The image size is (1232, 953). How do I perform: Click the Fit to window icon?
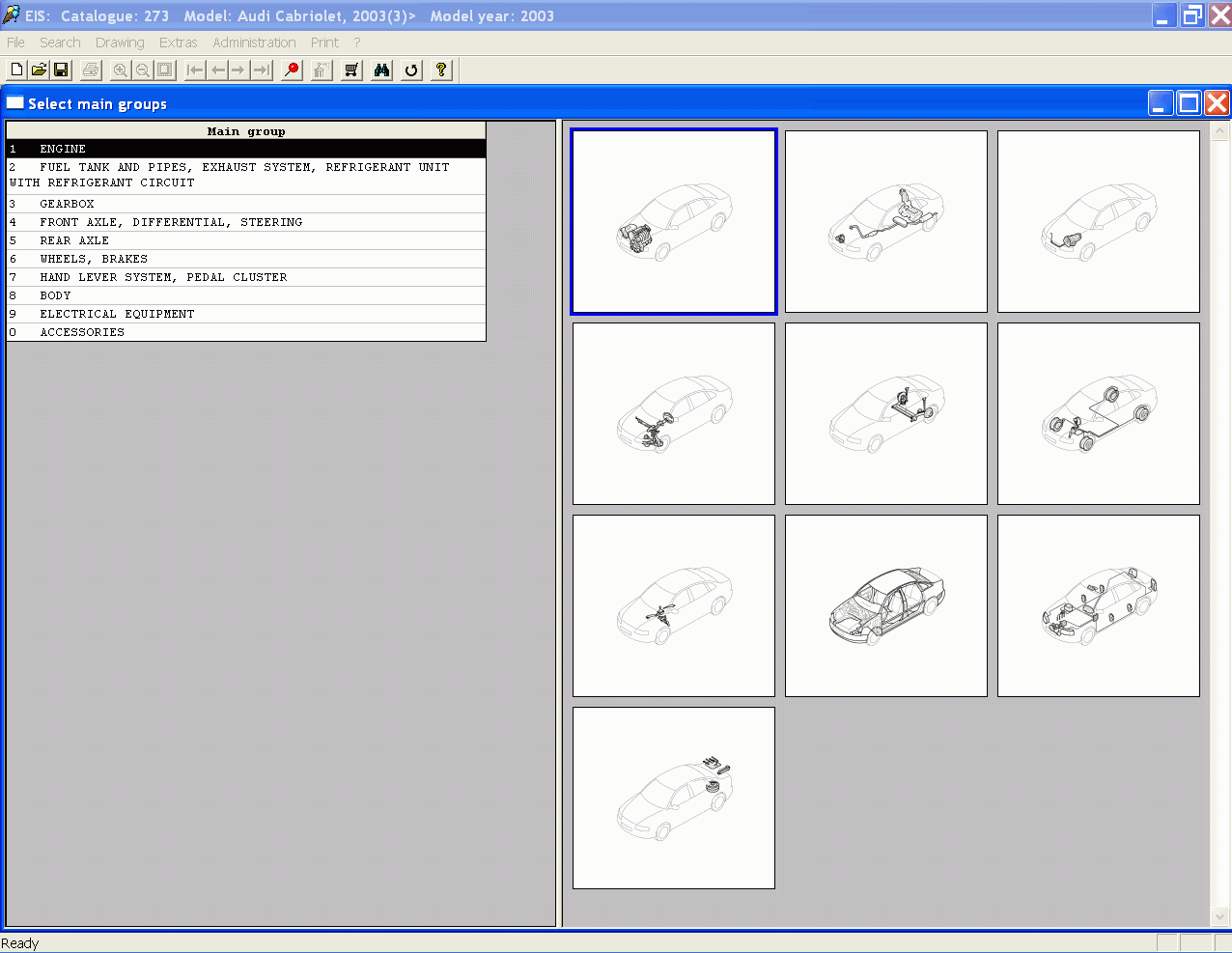pos(164,70)
